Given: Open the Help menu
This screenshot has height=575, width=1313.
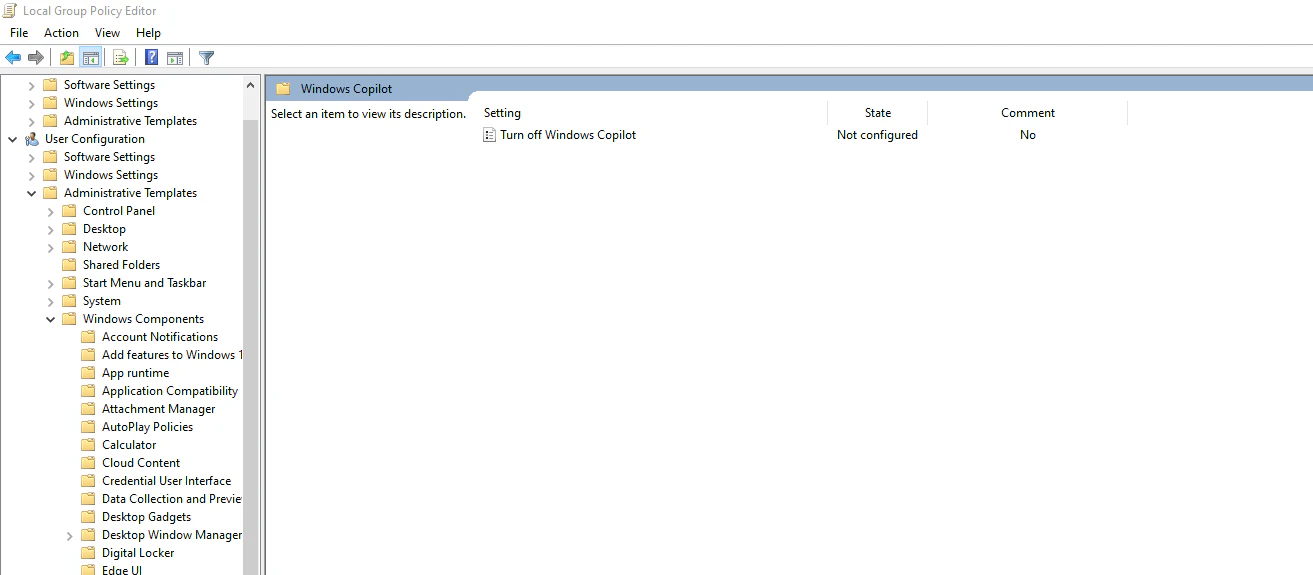Looking at the screenshot, I should (x=148, y=33).
